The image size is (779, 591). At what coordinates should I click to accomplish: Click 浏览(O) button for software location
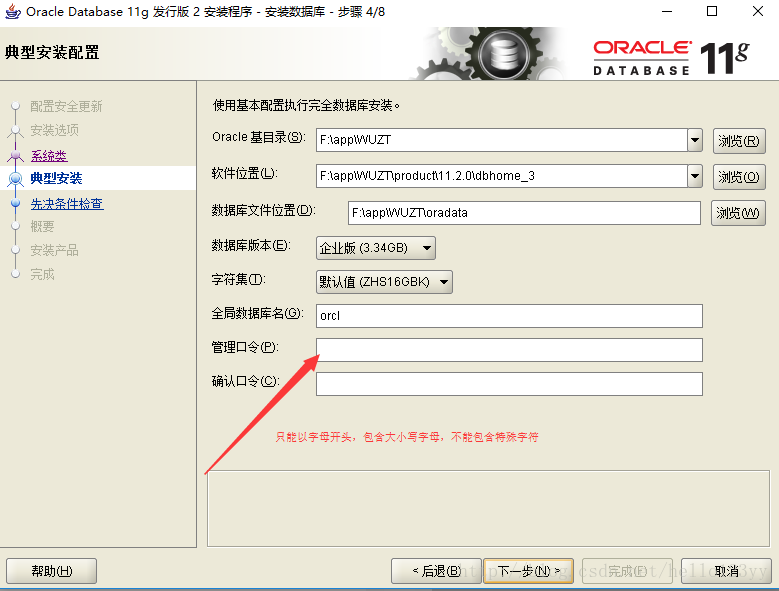(739, 177)
